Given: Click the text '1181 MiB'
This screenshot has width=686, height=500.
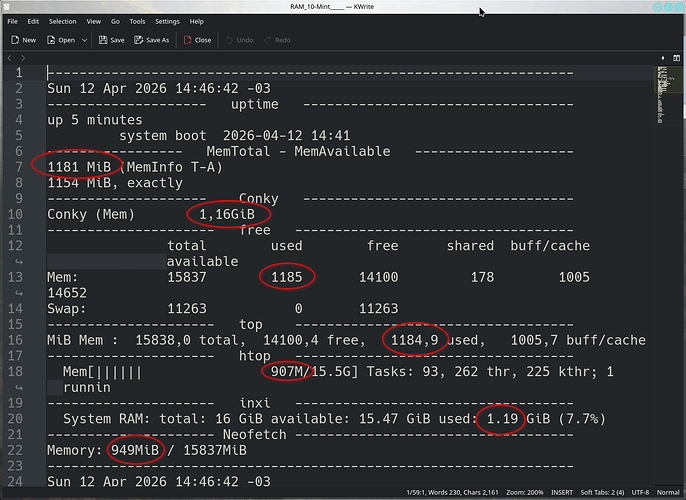Looking at the screenshot, I should click(x=79, y=167).
